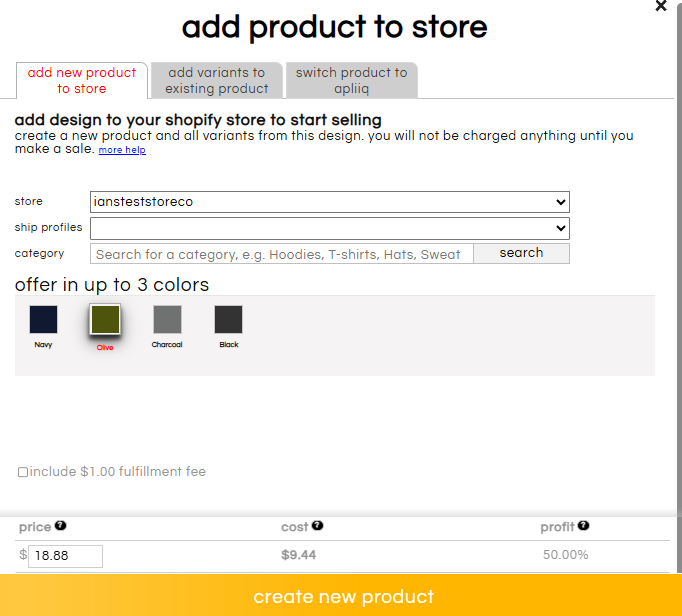Viewport: 682px width, 616px height.
Task: Click the 50.00% profit value
Action: coord(565,555)
